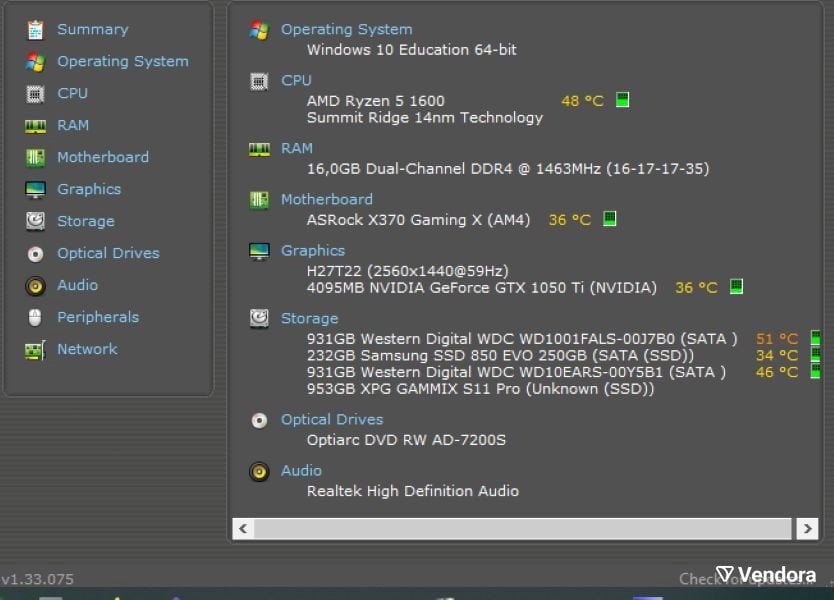Click the Graphics monitor icon in sidebar
This screenshot has width=834, height=600.
point(35,190)
